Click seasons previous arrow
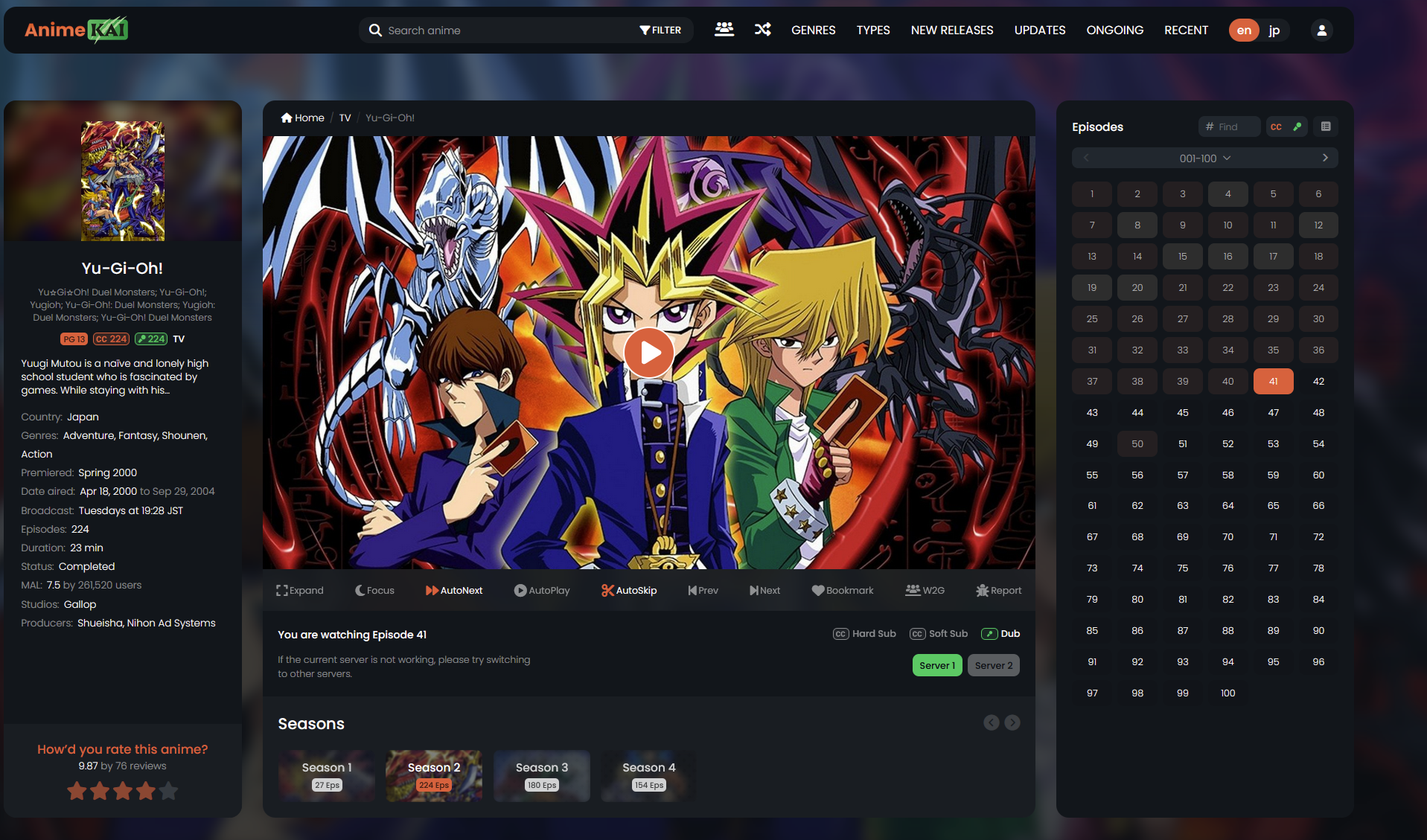This screenshot has width=1427, height=840. [x=991, y=722]
